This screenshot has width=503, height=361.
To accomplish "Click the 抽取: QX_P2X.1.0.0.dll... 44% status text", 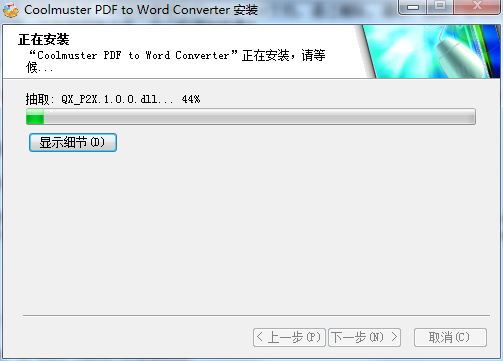I will (x=113, y=99).
